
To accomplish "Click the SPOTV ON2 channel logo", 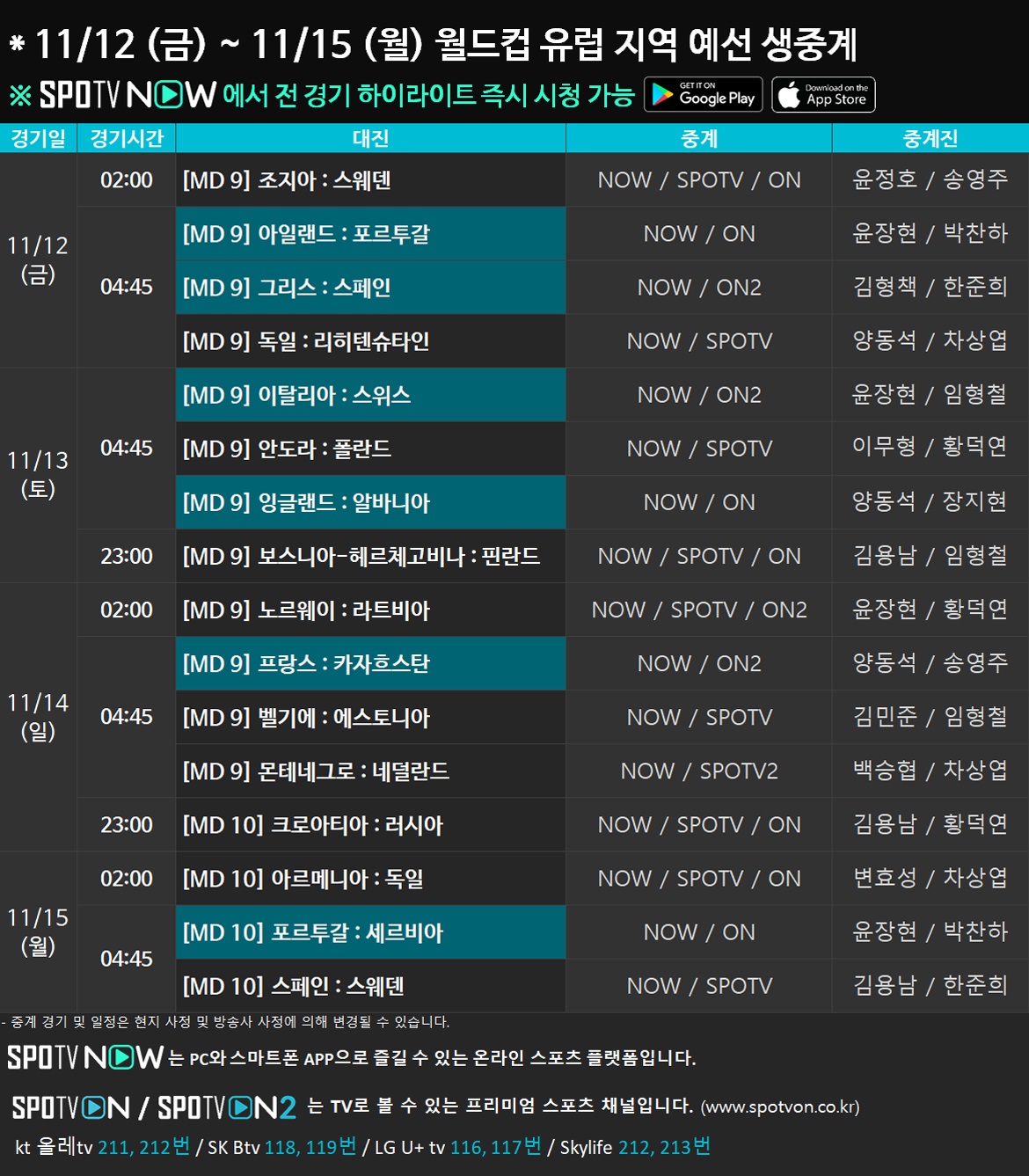I will tap(226, 1107).
